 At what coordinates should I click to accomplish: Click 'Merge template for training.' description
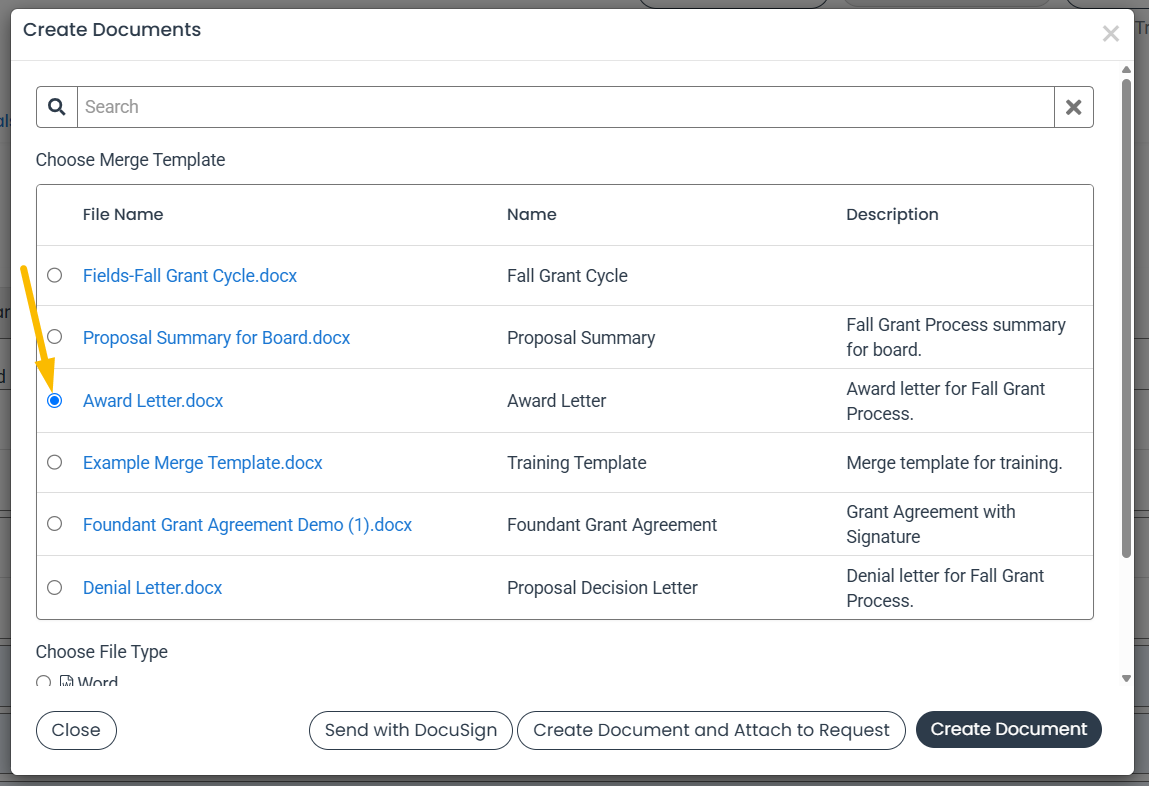[954, 463]
